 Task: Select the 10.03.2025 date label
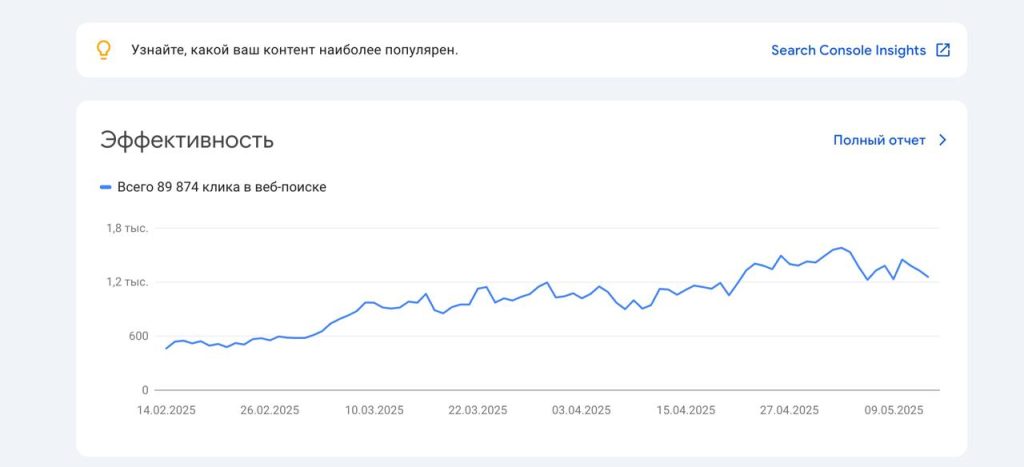click(x=374, y=410)
